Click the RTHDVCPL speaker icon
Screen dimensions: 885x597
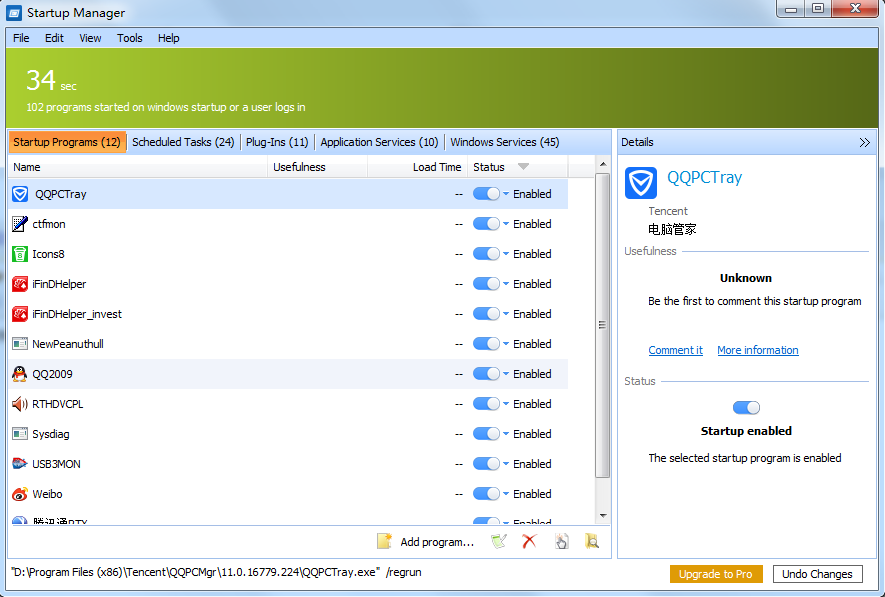[x=19, y=404]
